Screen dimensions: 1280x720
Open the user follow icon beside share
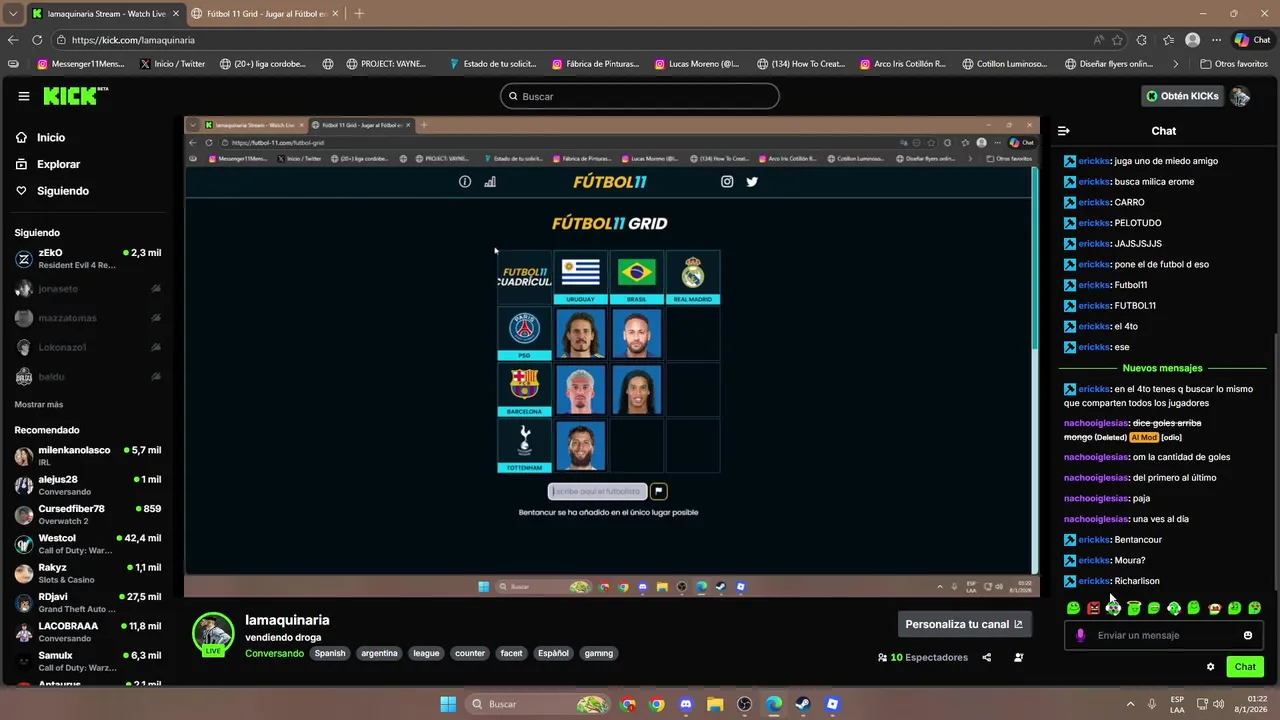point(1018,657)
